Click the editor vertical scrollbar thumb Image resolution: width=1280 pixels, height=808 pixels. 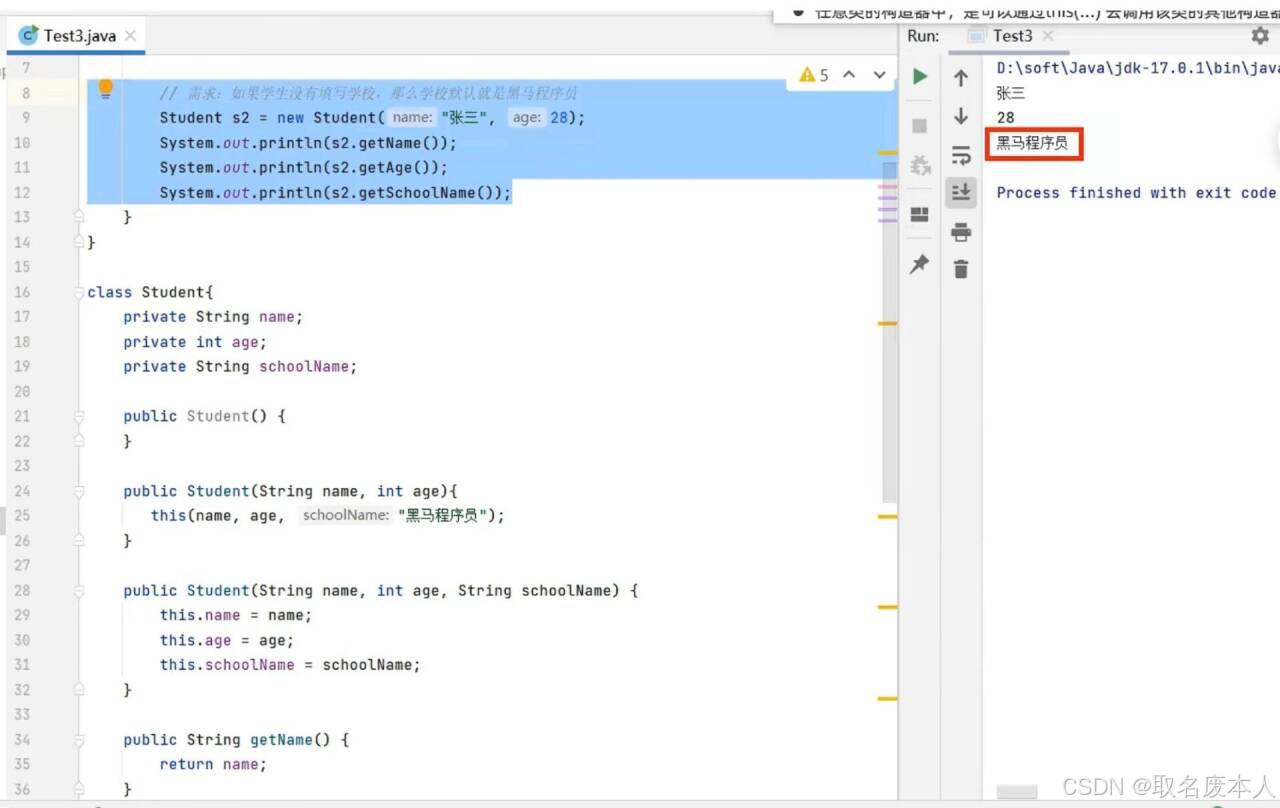click(x=890, y=331)
